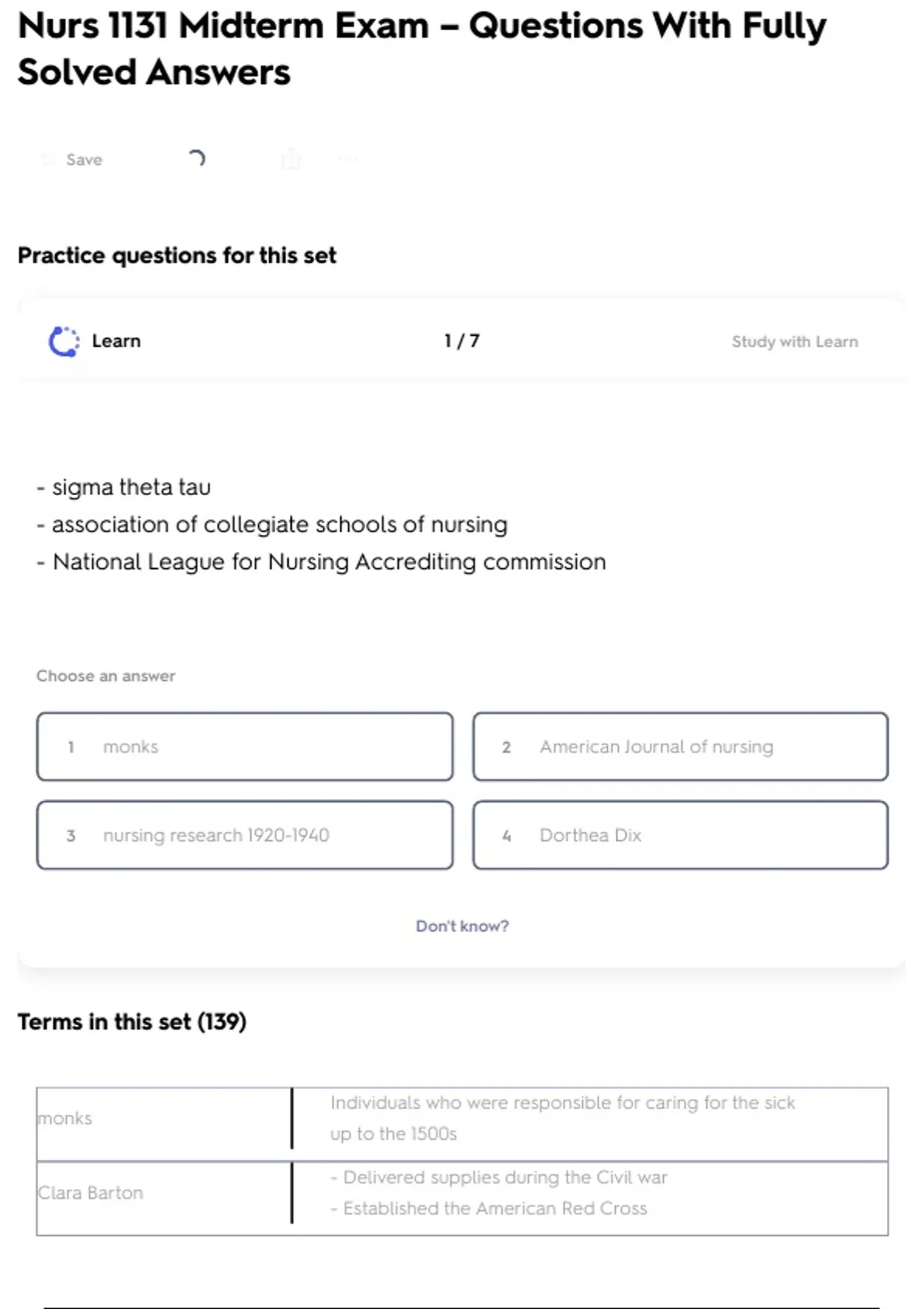The image size is (924, 1309).
Task: Choose the 'Dorthea Dix' answer option
Action: (x=681, y=835)
